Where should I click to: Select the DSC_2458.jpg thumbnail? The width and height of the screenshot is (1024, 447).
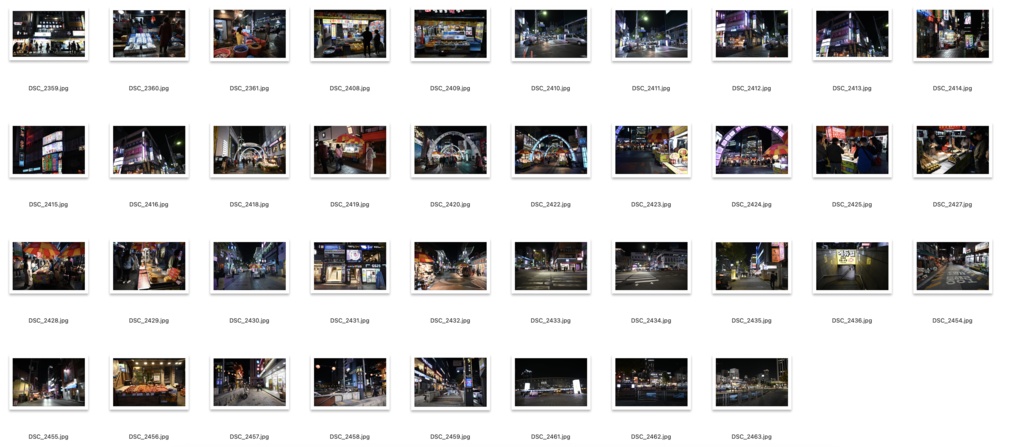coord(350,382)
